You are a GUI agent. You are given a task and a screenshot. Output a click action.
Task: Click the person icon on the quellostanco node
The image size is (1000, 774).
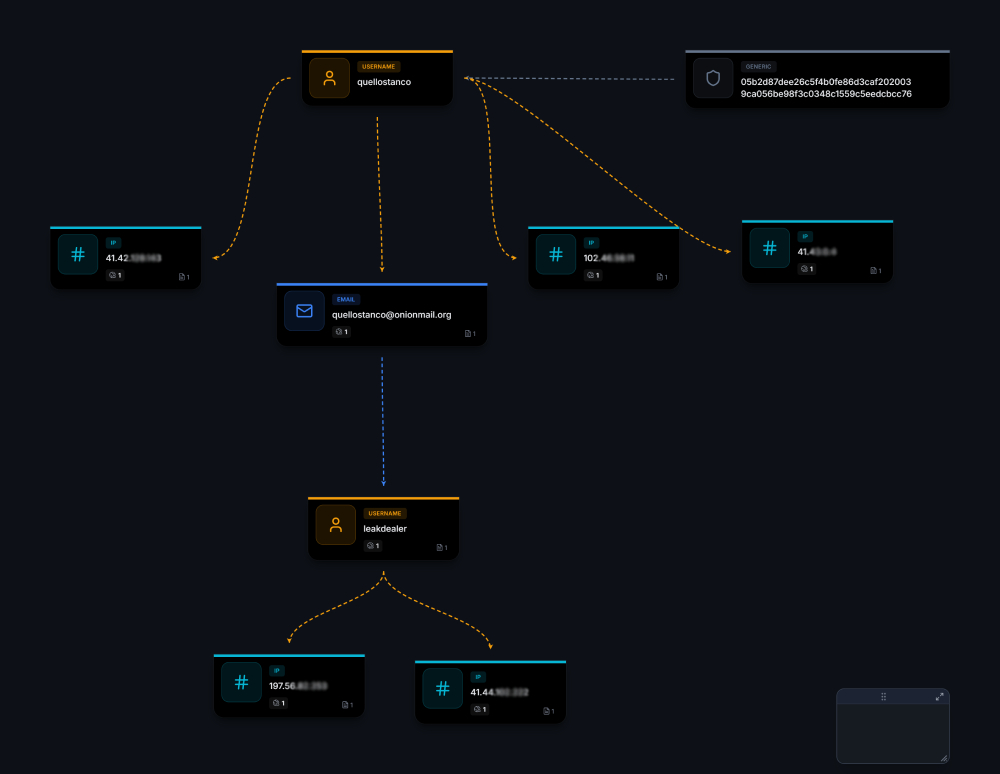pos(329,78)
